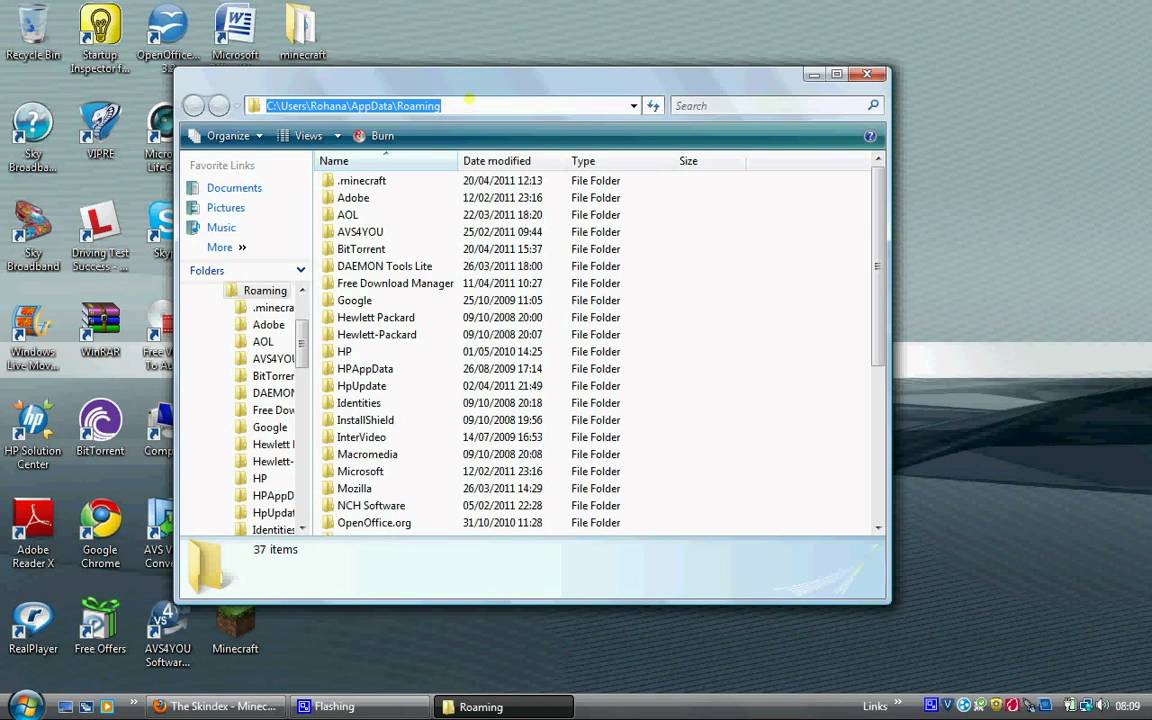
Task: Launch Adobe Reader X desktop icon
Action: click(32, 533)
